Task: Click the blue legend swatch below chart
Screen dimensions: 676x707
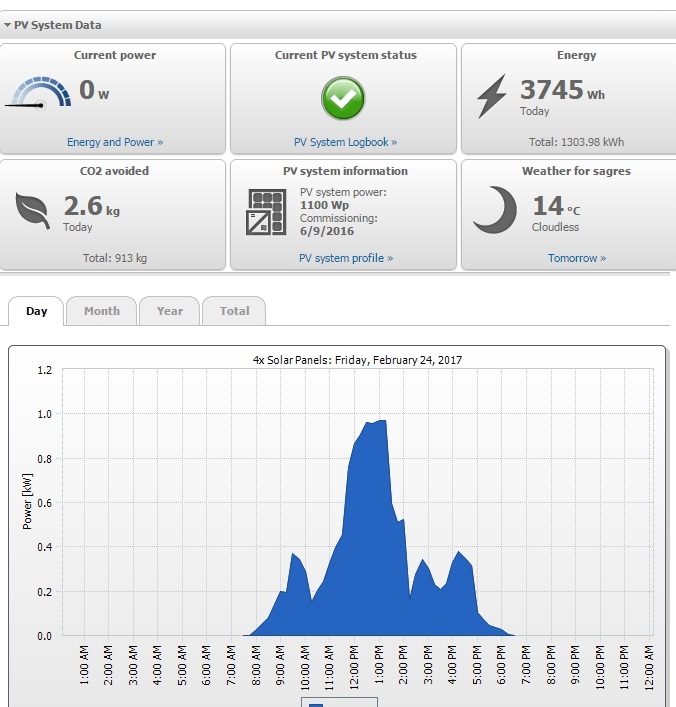Action: (316, 705)
